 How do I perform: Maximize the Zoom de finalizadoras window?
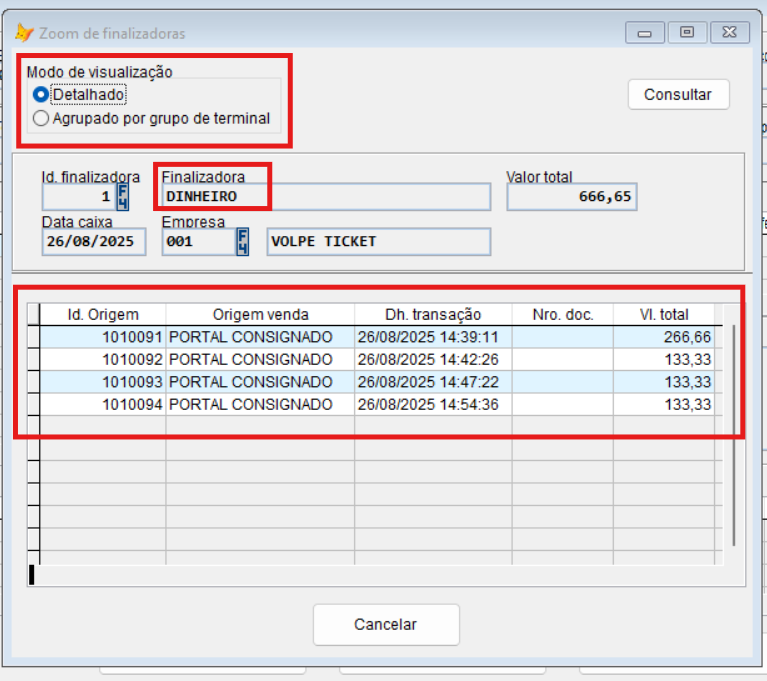687,33
